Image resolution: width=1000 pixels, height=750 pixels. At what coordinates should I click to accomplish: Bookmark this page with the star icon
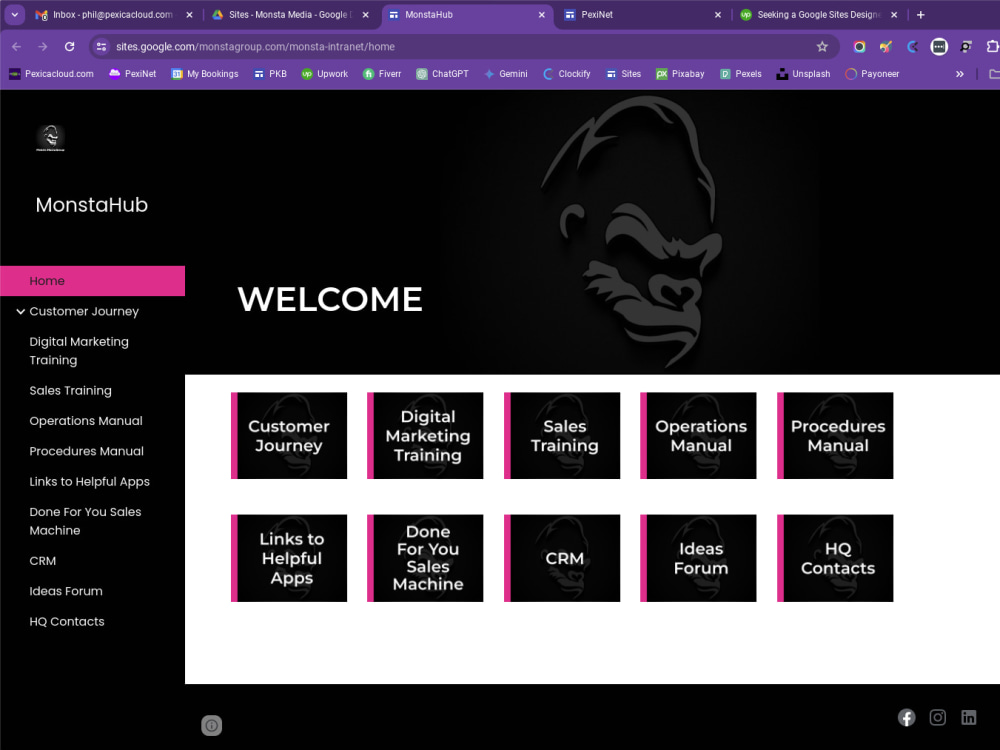click(x=822, y=47)
